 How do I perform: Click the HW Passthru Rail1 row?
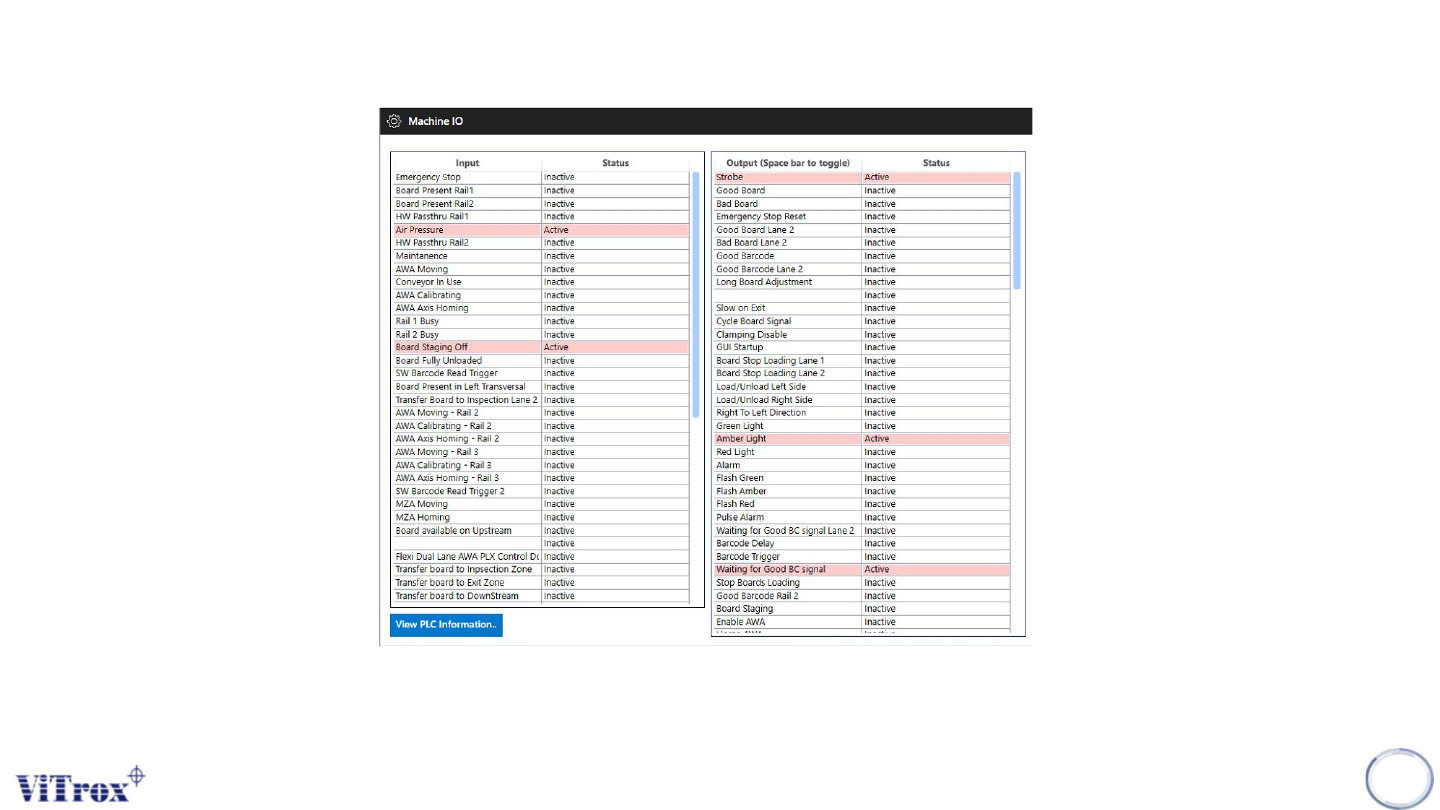pos(541,216)
